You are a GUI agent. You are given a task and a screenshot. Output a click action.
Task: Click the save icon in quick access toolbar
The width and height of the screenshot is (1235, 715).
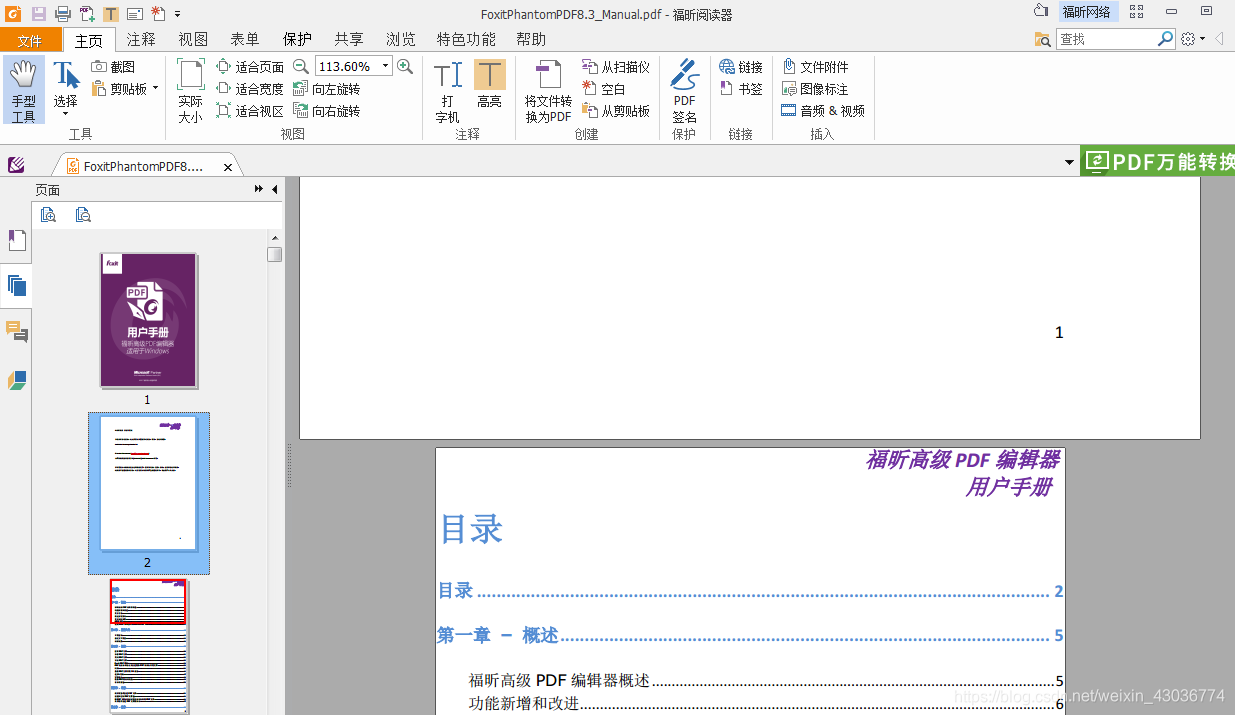[x=39, y=13]
